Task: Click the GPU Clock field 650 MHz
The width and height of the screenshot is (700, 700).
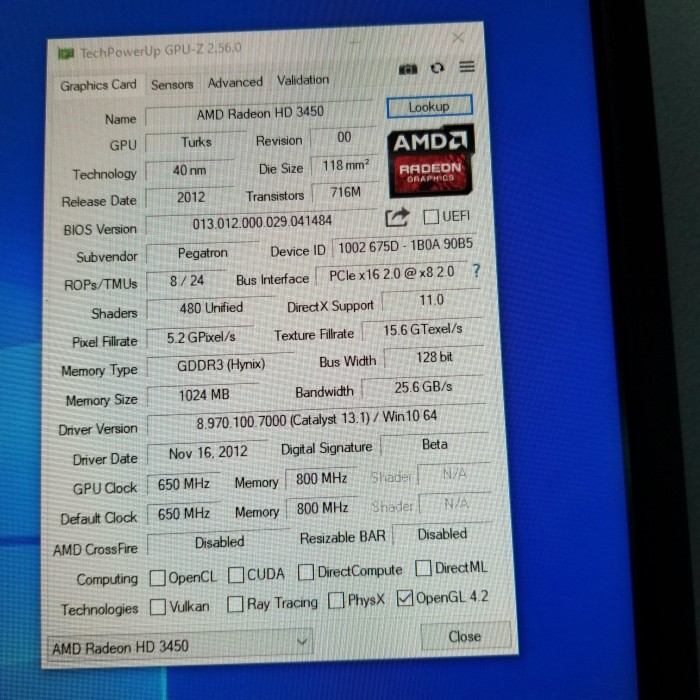Action: pos(183,484)
